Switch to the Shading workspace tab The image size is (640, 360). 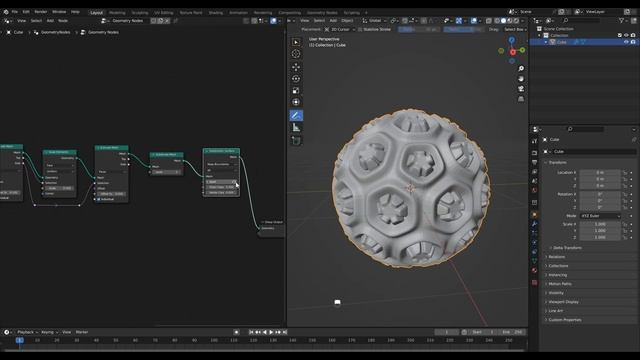tap(216, 13)
